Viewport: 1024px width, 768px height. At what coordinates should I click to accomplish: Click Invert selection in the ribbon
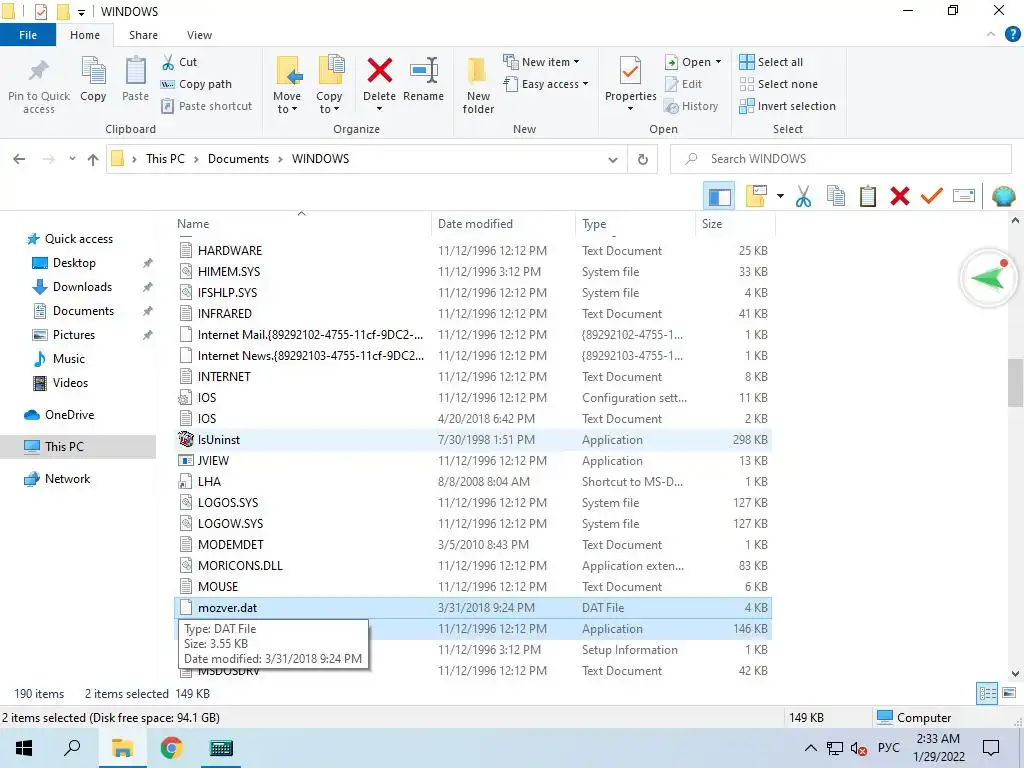pyautogui.click(x=788, y=106)
